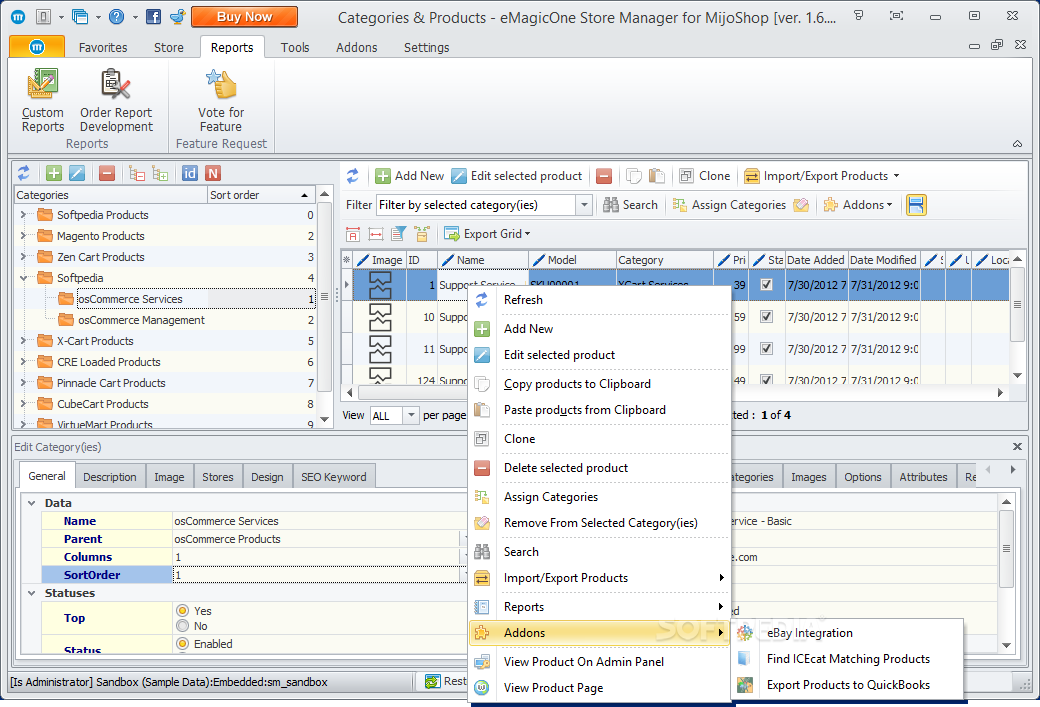Switch to Description category tab

tap(109, 477)
